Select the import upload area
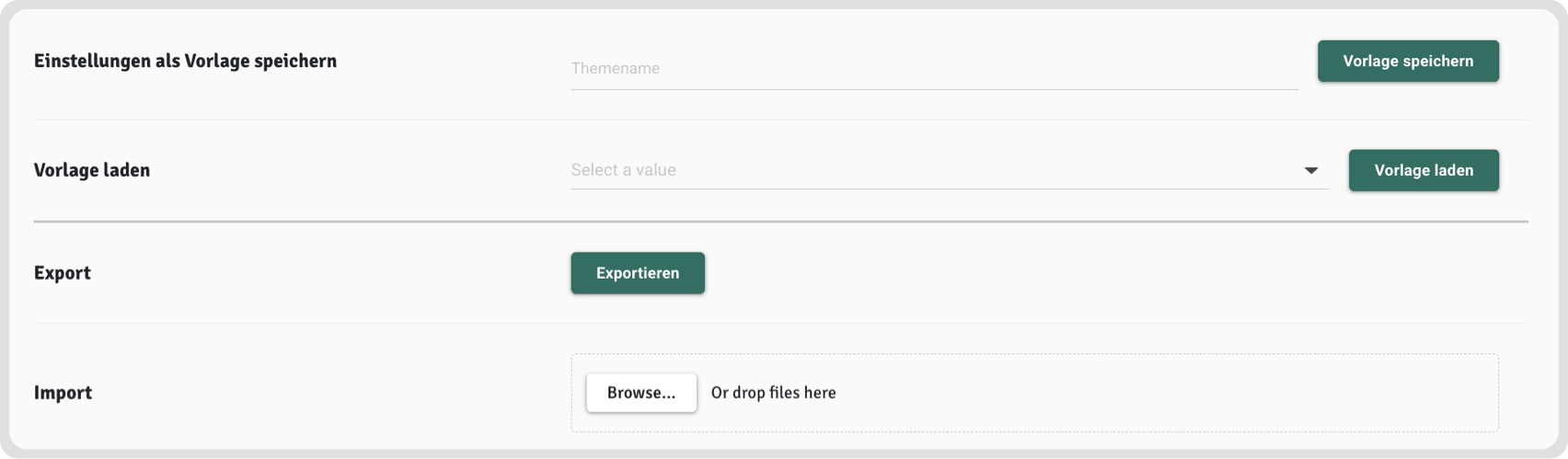1568x459 pixels. 1150,393
